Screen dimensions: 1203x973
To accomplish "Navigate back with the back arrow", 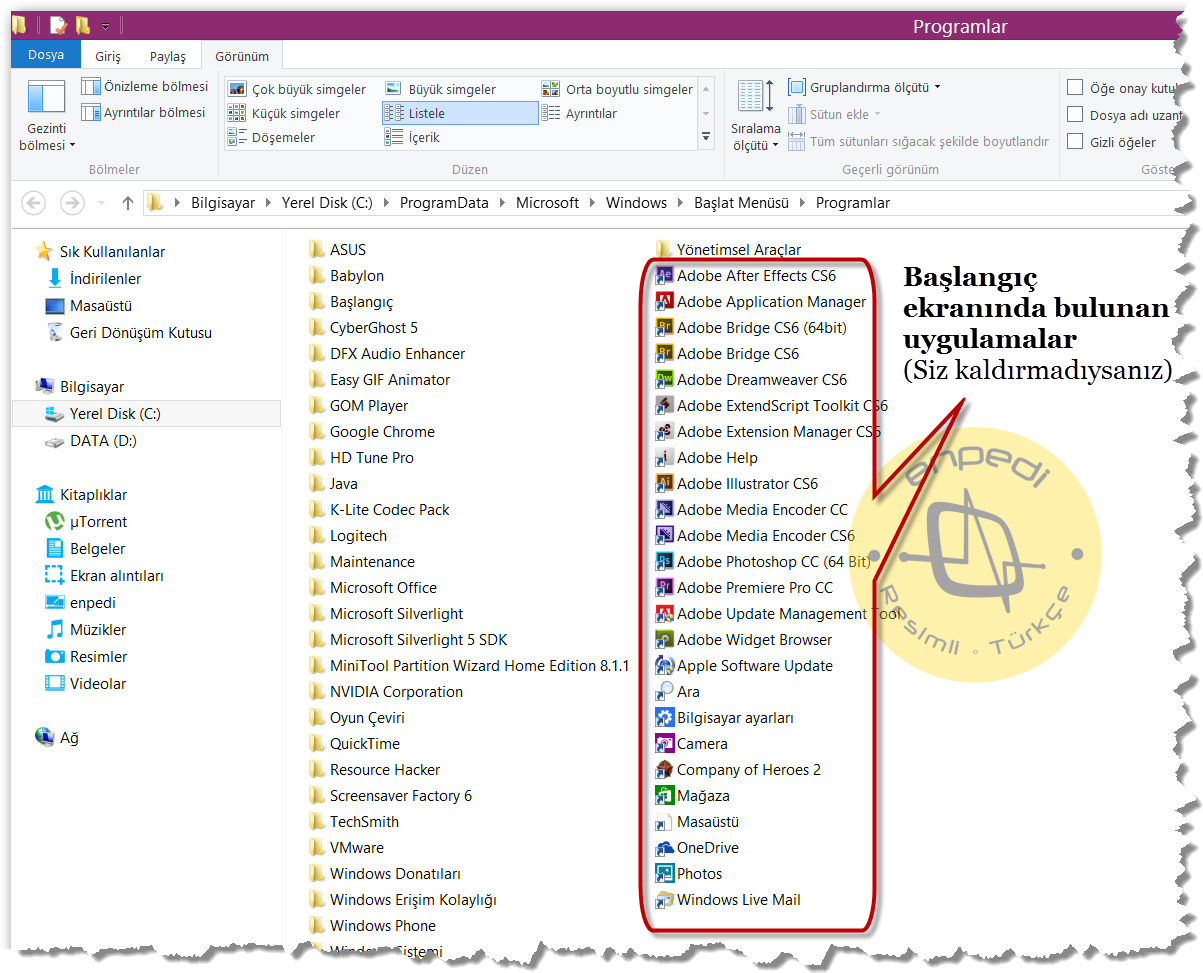I will tap(34, 203).
